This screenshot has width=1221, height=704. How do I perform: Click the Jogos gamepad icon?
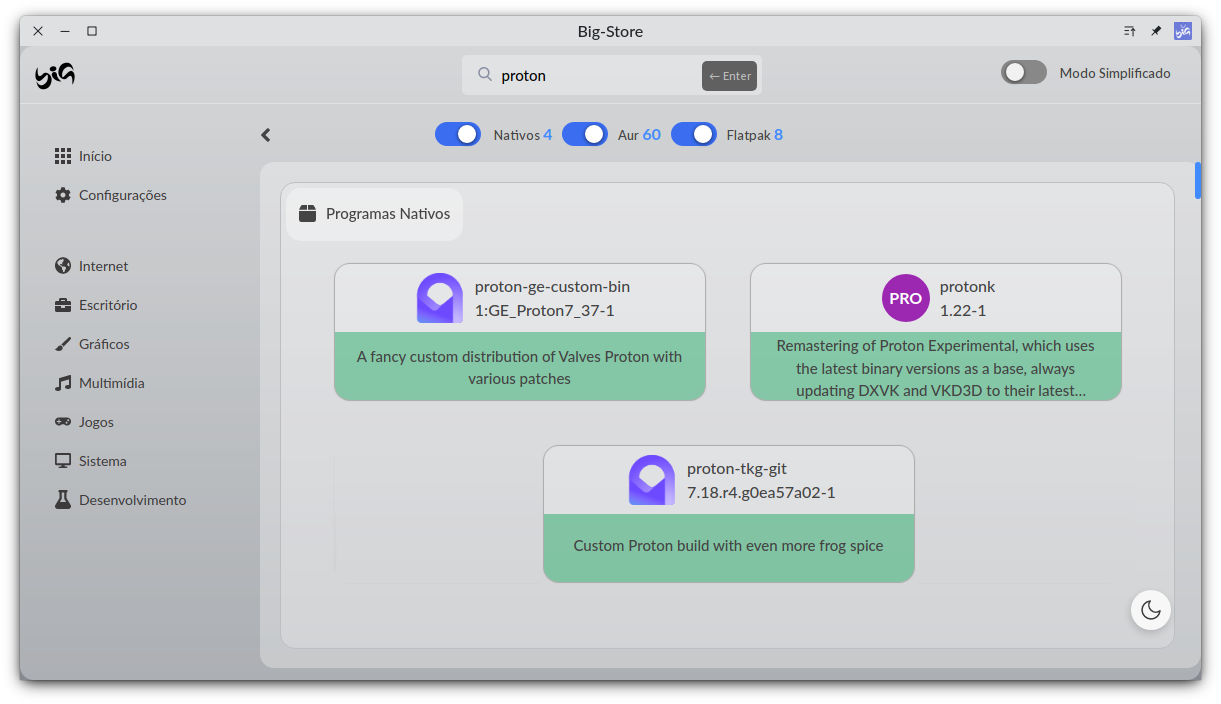(63, 422)
